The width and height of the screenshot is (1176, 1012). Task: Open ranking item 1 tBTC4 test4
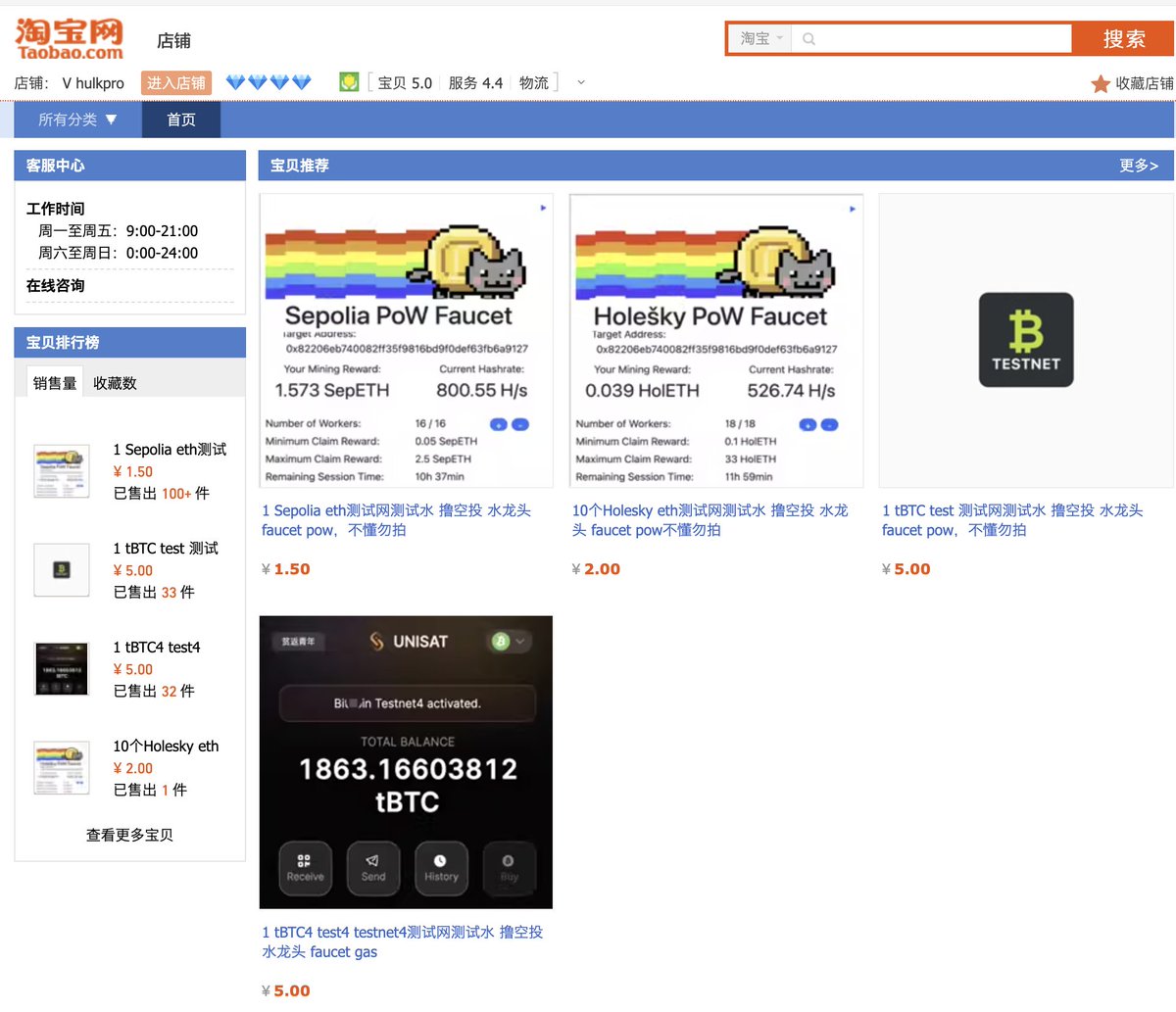click(157, 648)
